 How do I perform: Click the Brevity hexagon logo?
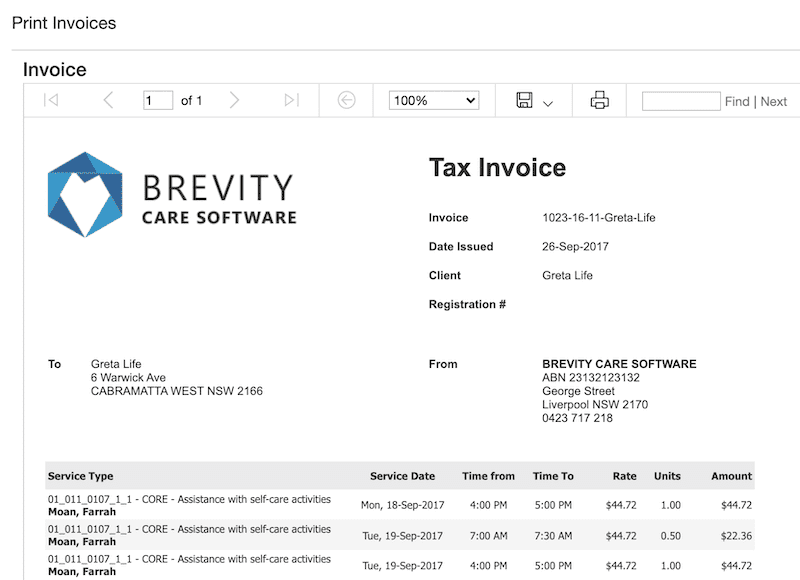tap(85, 194)
